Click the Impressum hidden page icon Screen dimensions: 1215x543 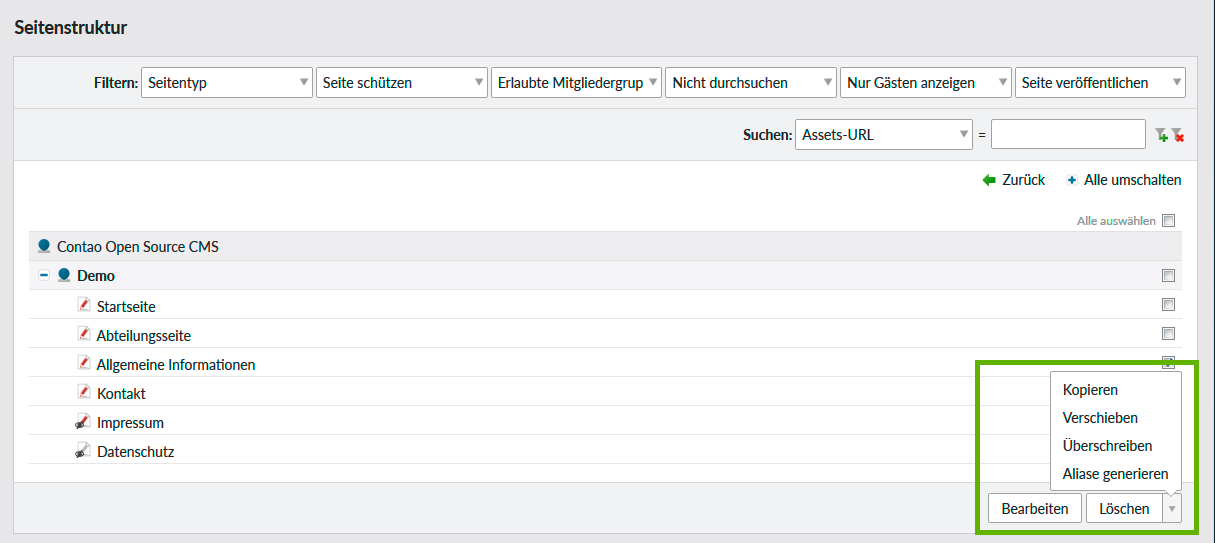(x=84, y=422)
